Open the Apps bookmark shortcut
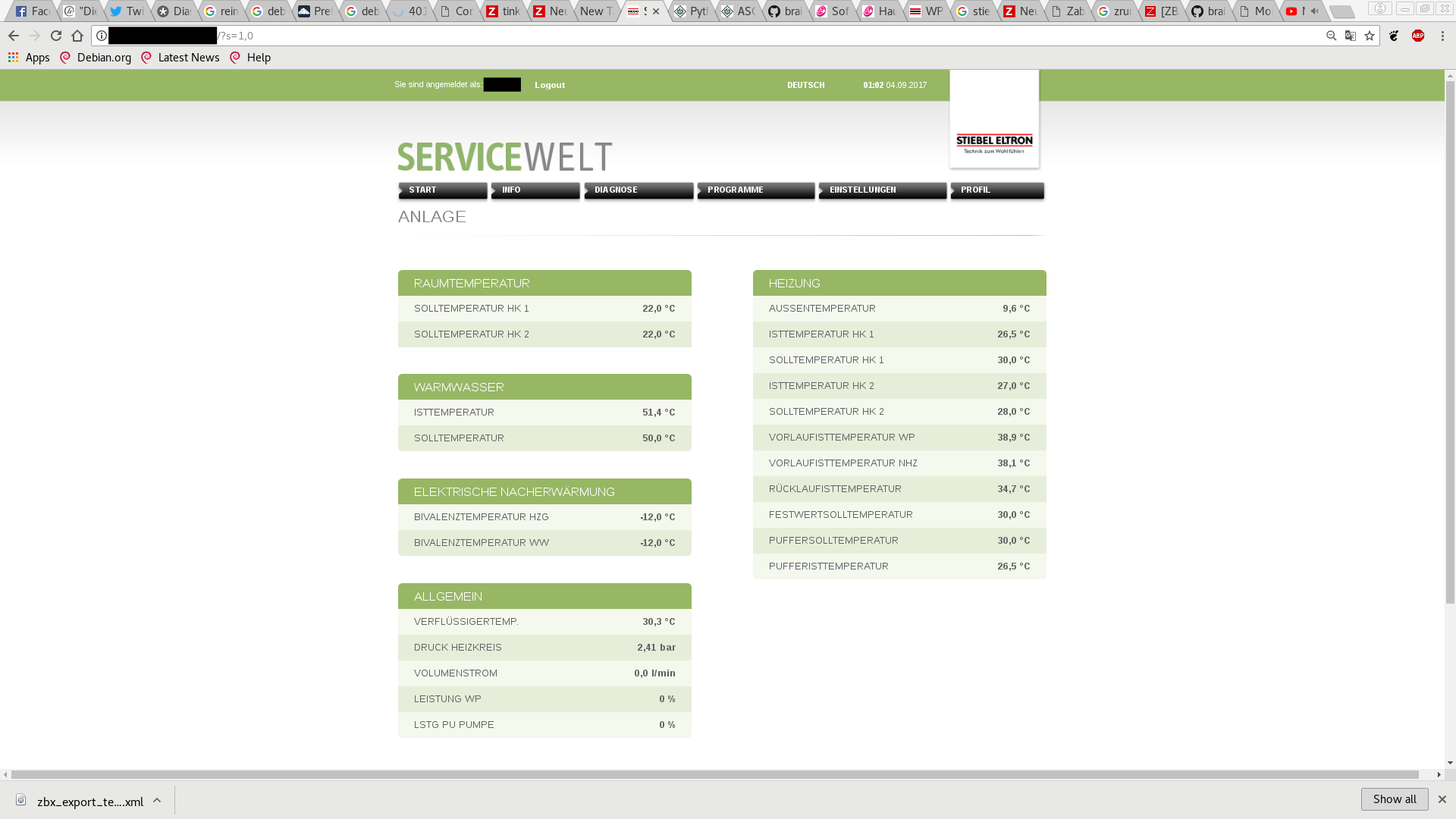The width and height of the screenshot is (1456, 819). tap(29, 58)
